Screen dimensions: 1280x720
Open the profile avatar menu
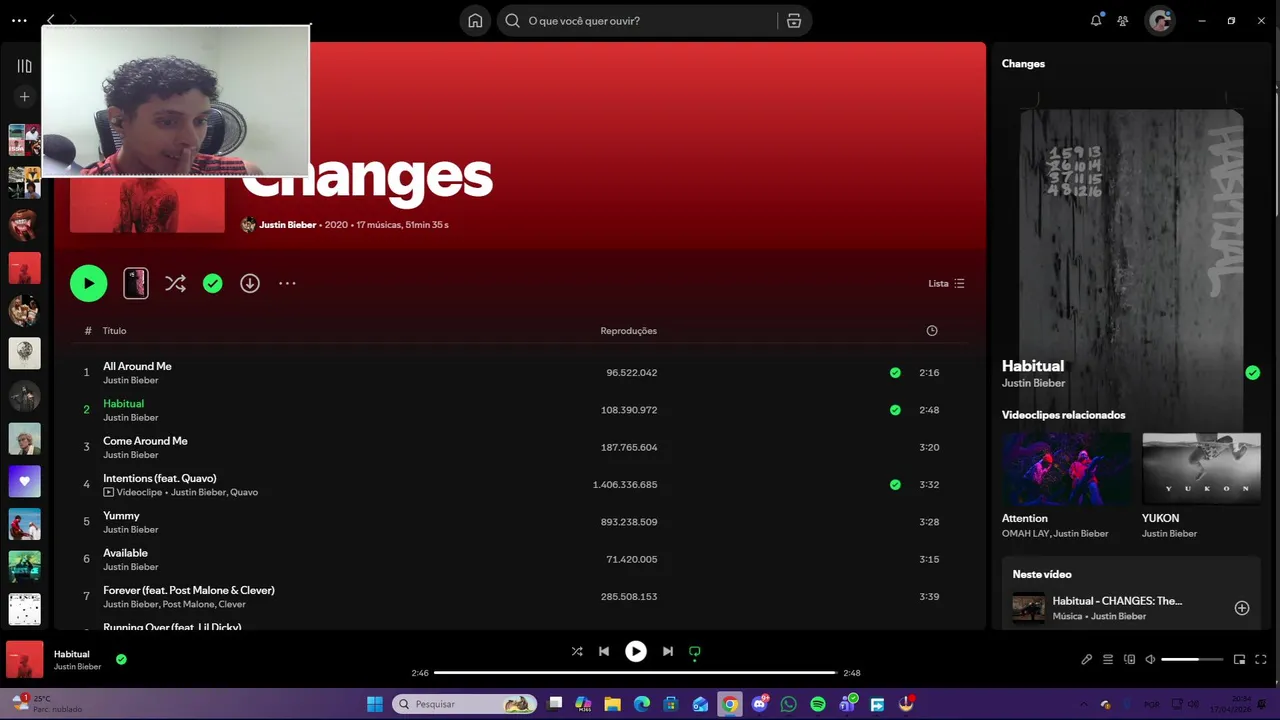[1160, 21]
